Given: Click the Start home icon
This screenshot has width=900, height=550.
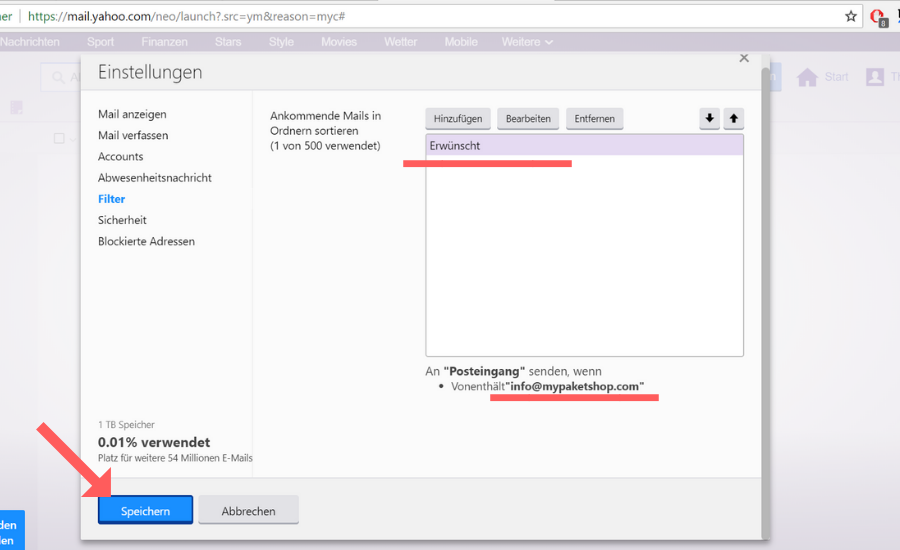Looking at the screenshot, I should (x=807, y=77).
